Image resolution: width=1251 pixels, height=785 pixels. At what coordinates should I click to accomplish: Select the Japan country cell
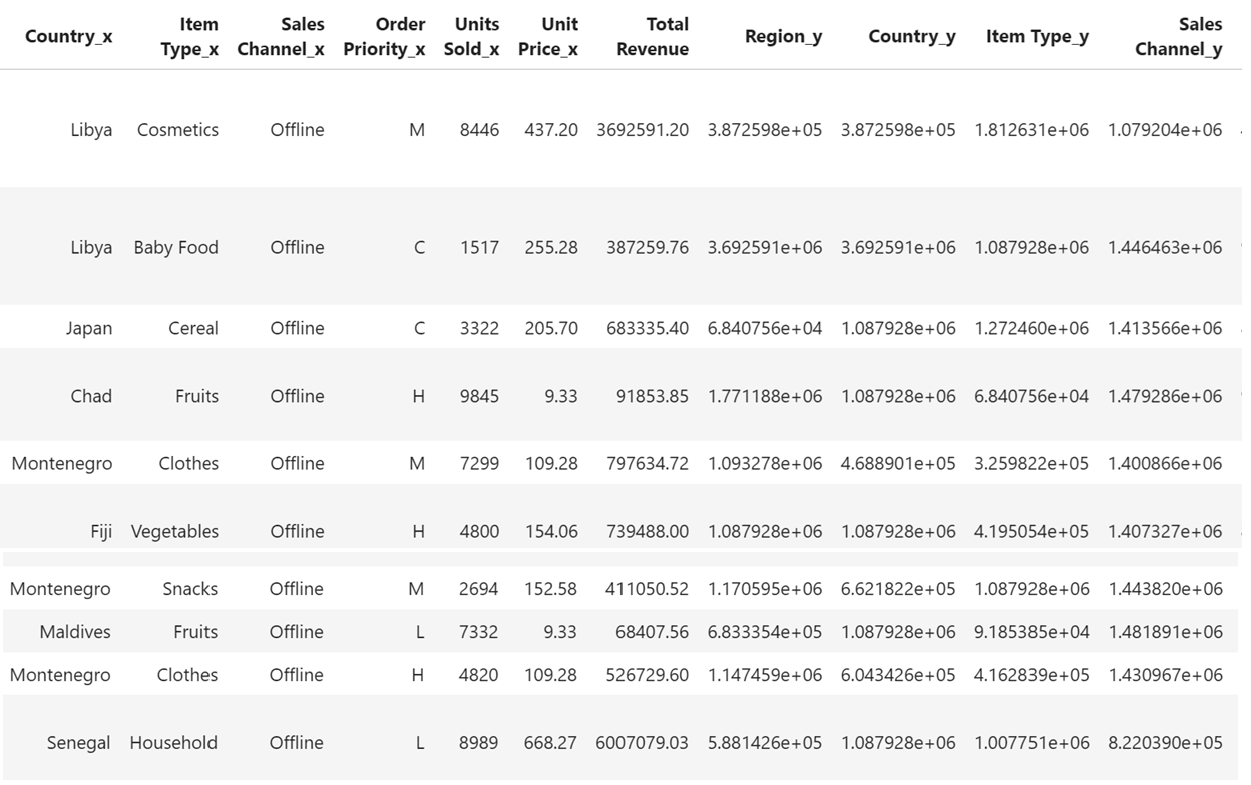coord(89,328)
